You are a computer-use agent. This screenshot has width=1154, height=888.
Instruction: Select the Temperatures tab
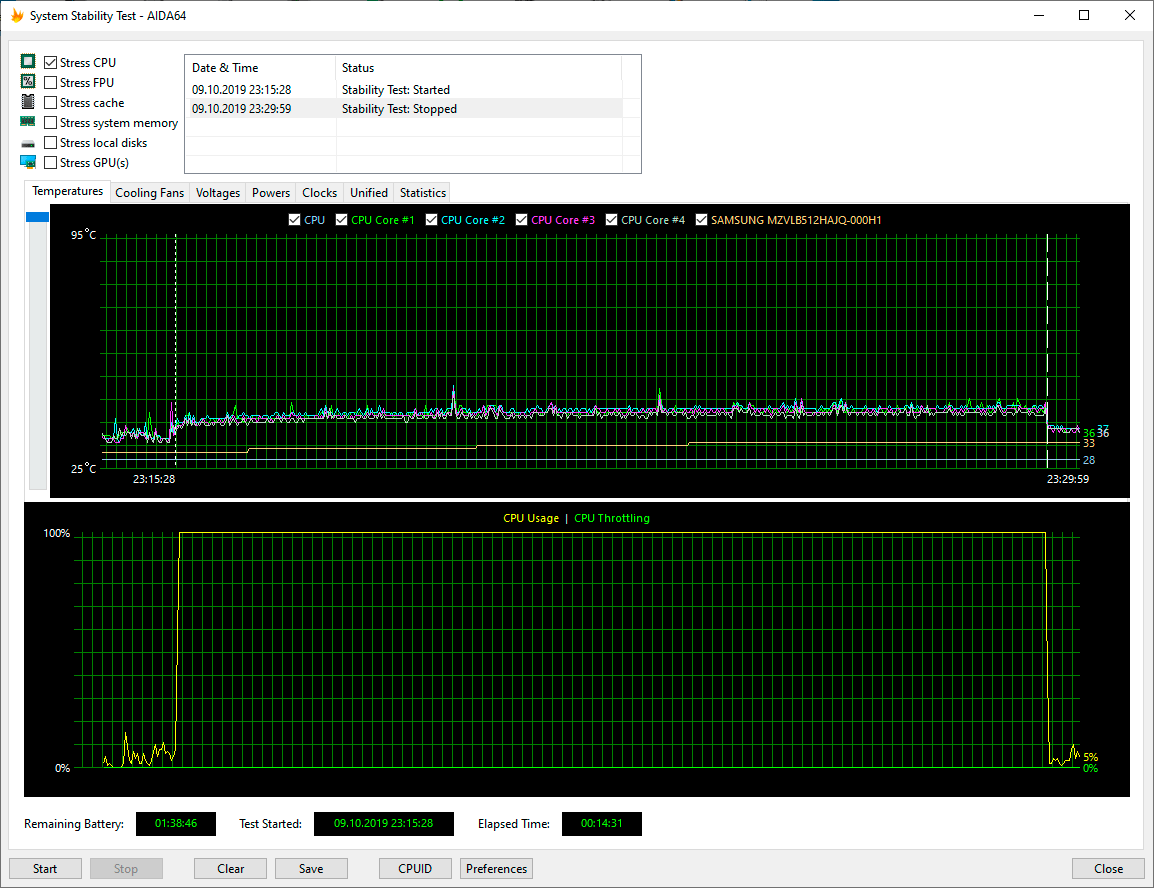[68, 191]
